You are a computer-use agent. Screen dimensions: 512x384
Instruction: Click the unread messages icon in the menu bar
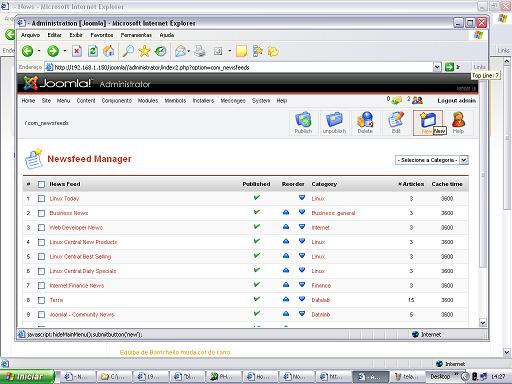pyautogui.click(x=397, y=100)
